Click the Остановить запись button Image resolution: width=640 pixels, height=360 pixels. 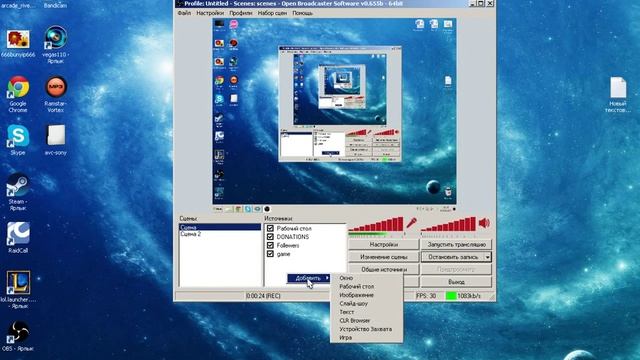point(453,257)
